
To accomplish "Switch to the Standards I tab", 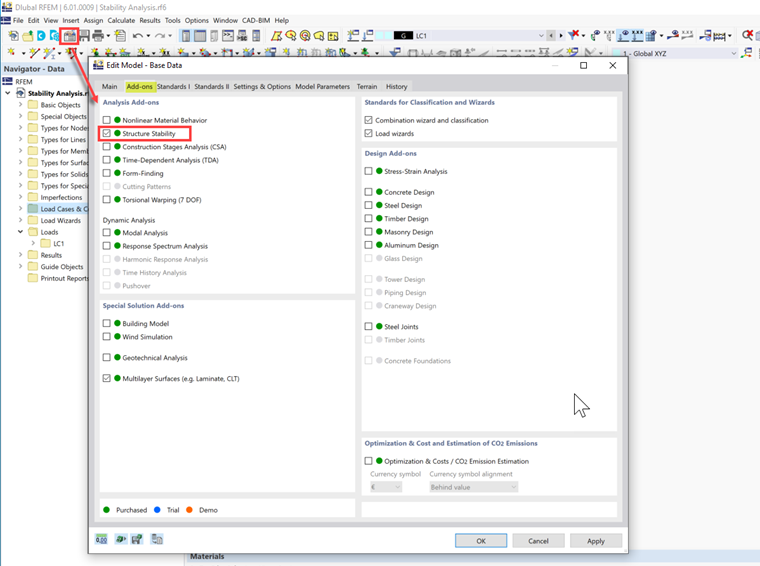I will tap(173, 86).
